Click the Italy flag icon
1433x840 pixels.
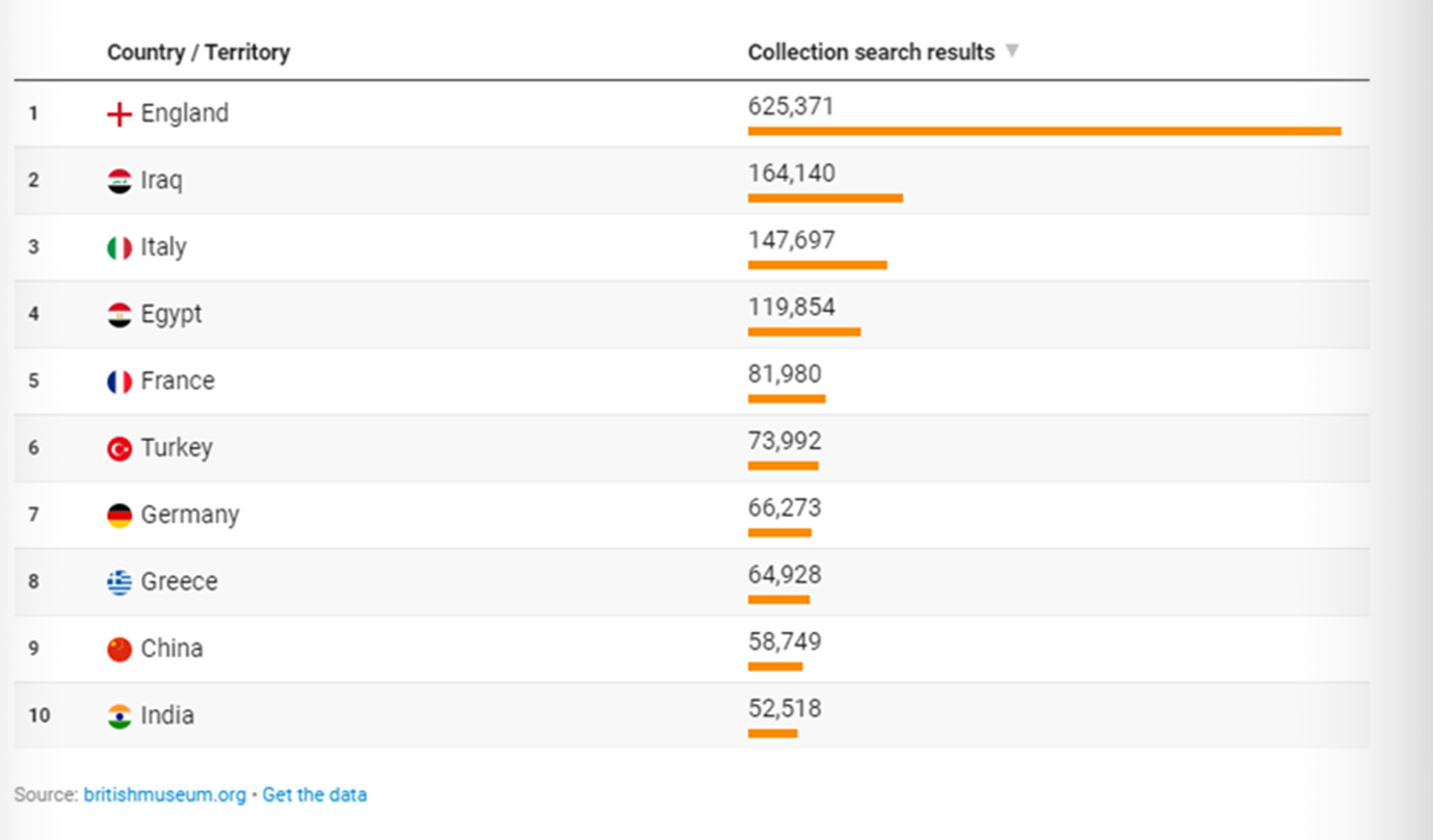(119, 248)
